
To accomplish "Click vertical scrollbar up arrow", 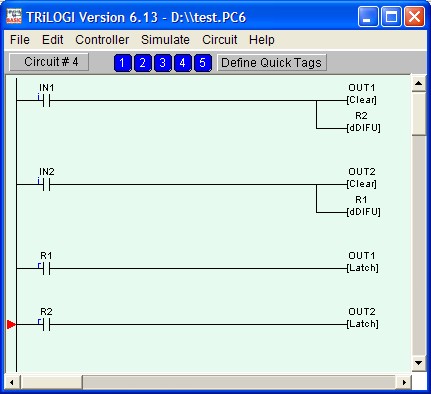I will coord(419,84).
